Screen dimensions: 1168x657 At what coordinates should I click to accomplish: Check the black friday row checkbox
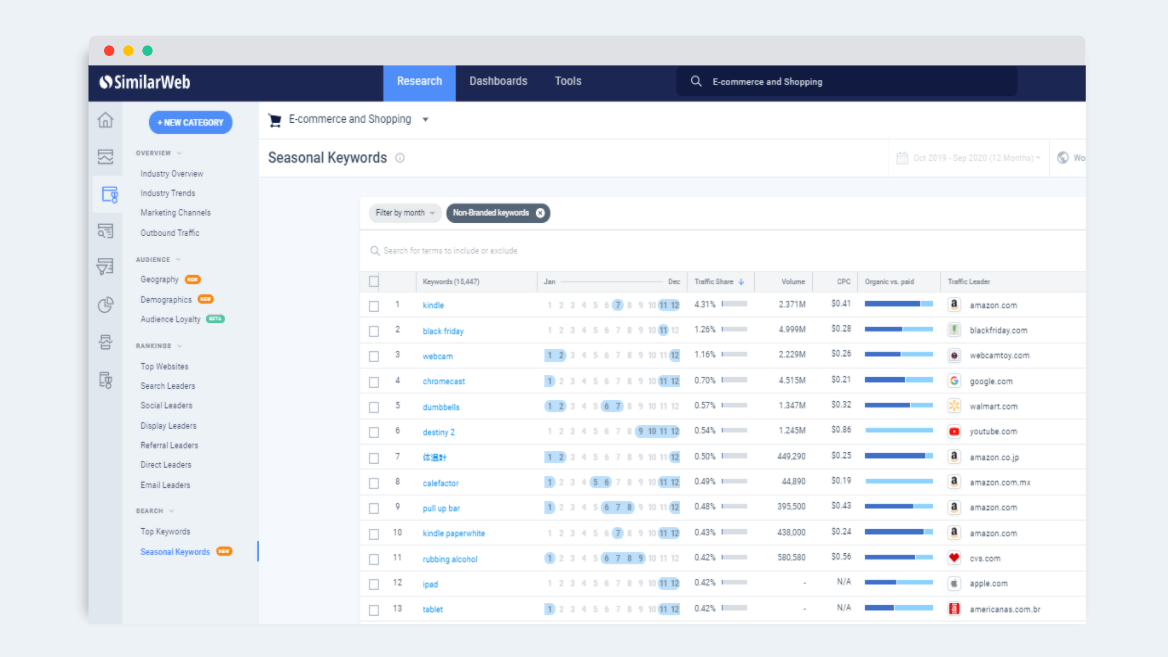pos(374,331)
